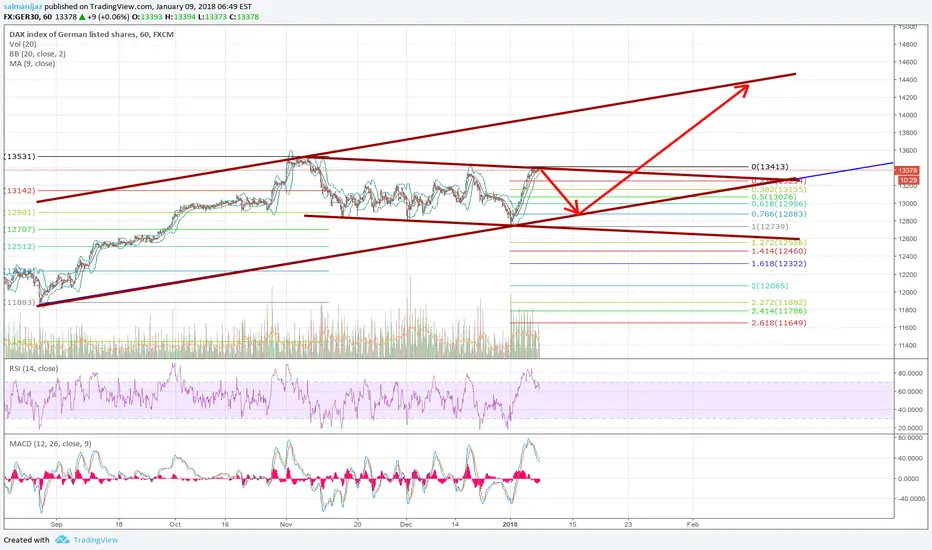Image resolution: width=932 pixels, height=550 pixels.
Task: Select the MA (9, close) indicator legend
Action: [x=32, y=63]
